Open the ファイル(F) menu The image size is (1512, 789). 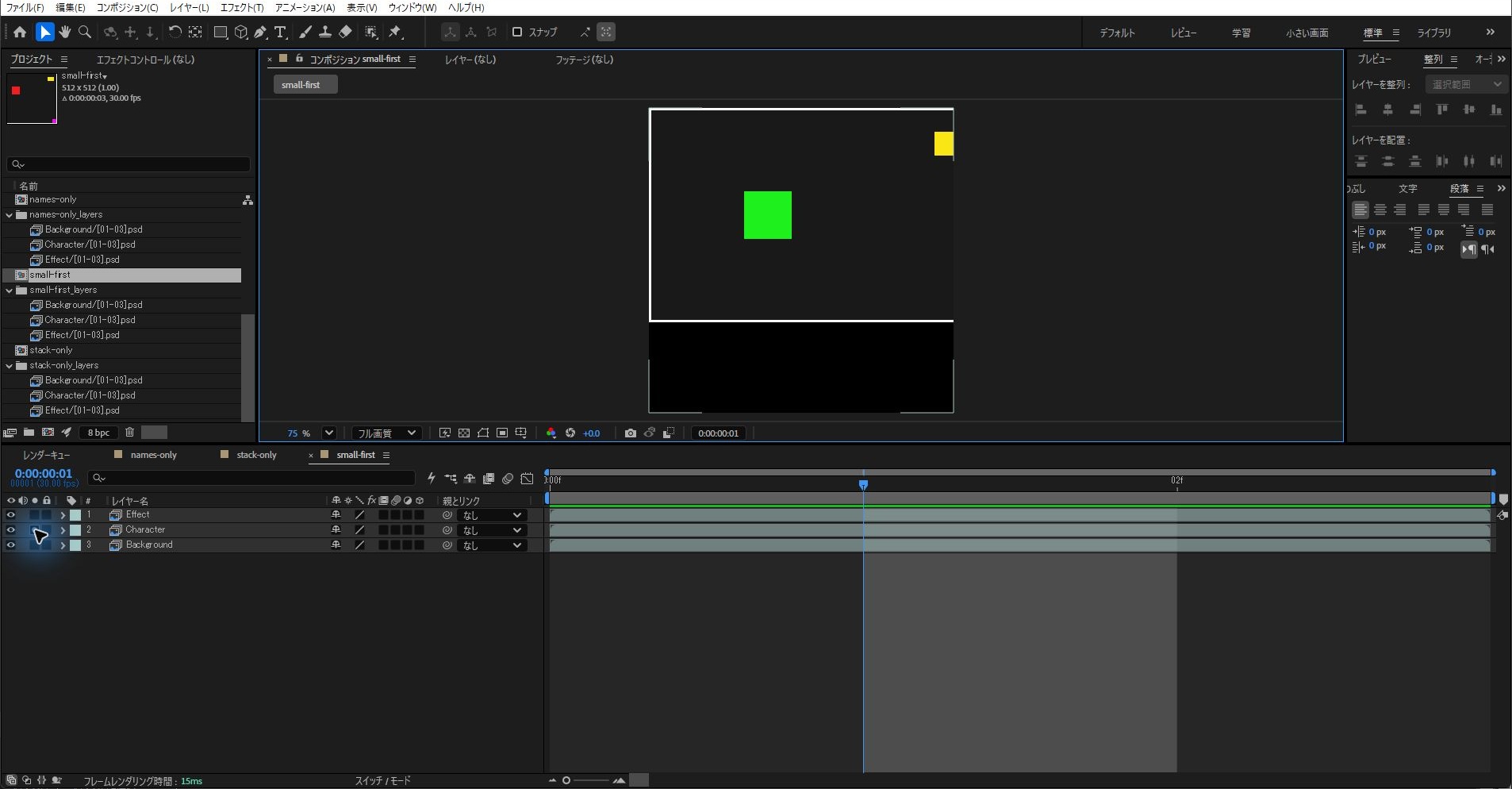pyautogui.click(x=25, y=8)
